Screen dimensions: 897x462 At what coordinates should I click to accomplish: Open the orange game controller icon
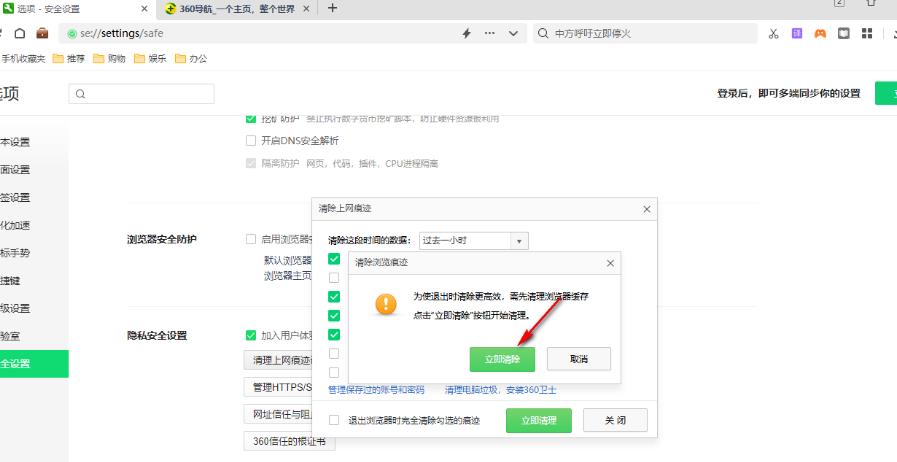point(820,33)
